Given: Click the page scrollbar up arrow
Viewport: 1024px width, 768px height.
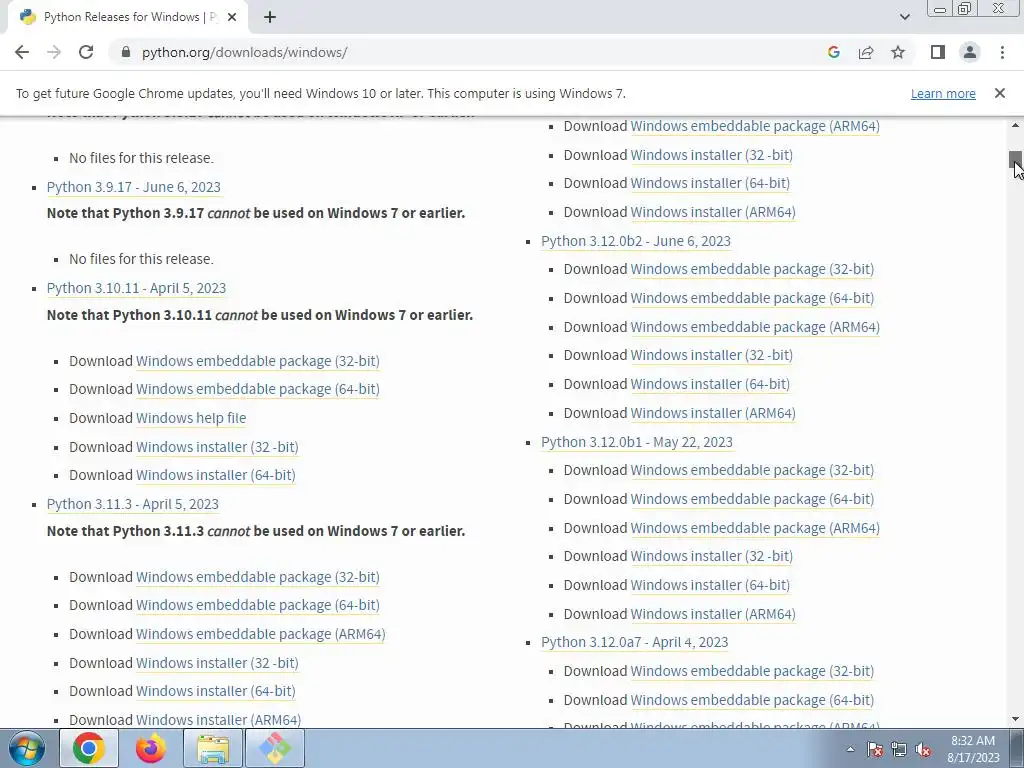Looking at the screenshot, I should [x=1016, y=125].
